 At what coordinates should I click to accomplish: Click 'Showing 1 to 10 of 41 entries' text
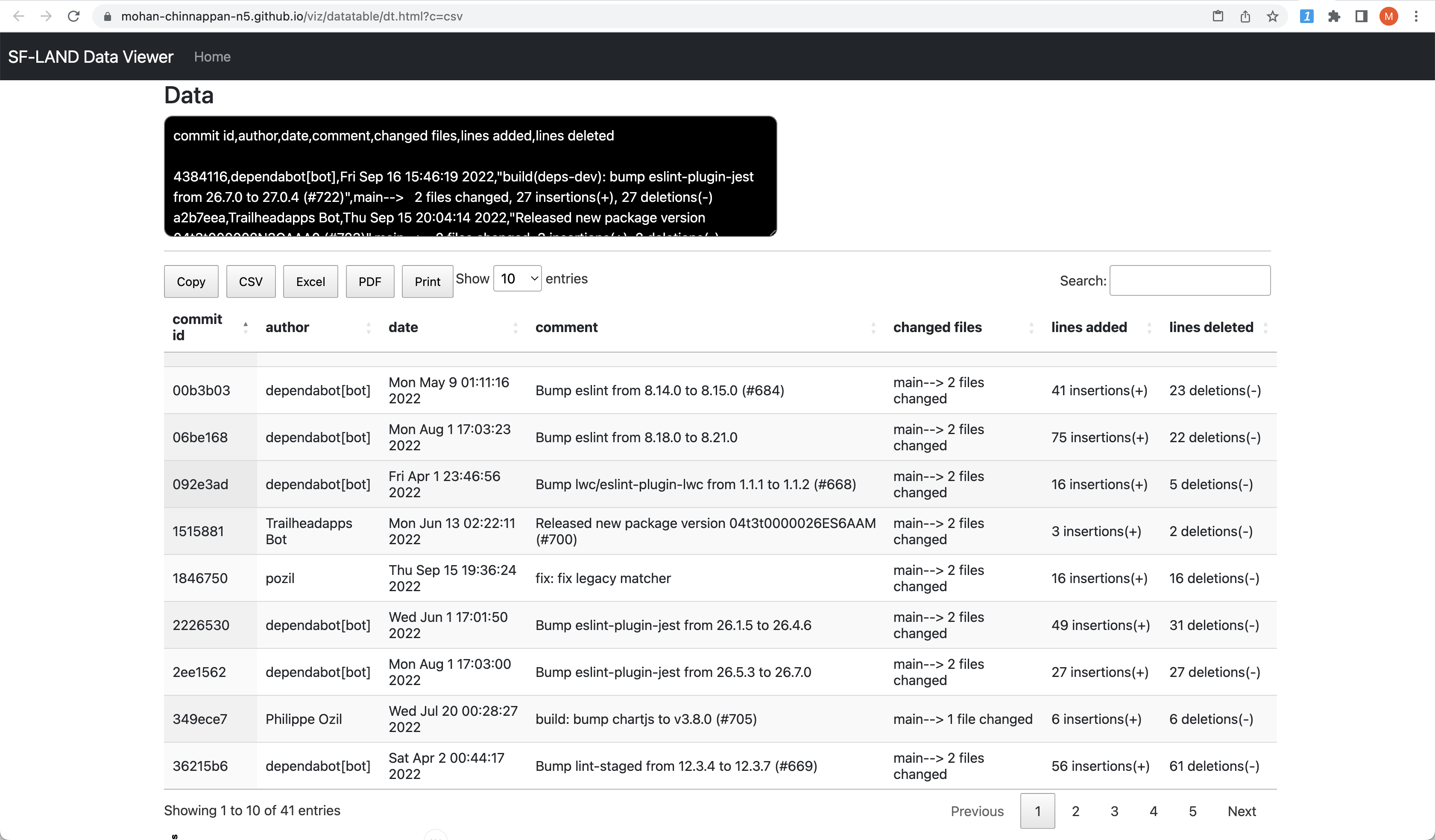click(x=252, y=811)
